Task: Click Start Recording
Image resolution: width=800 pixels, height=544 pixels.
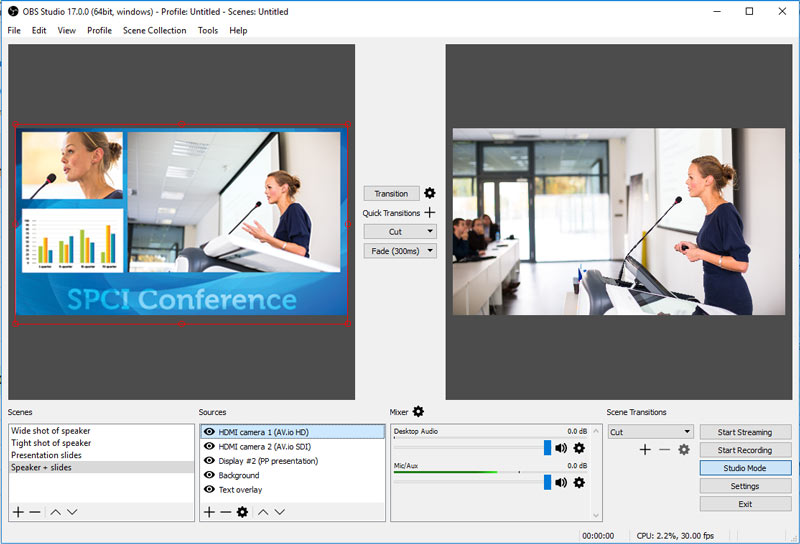Action: tap(745, 450)
